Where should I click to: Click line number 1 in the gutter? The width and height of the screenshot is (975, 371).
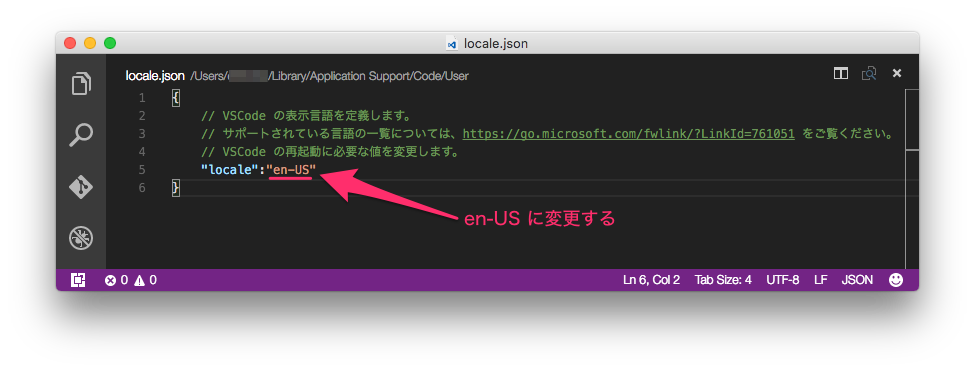[142, 98]
